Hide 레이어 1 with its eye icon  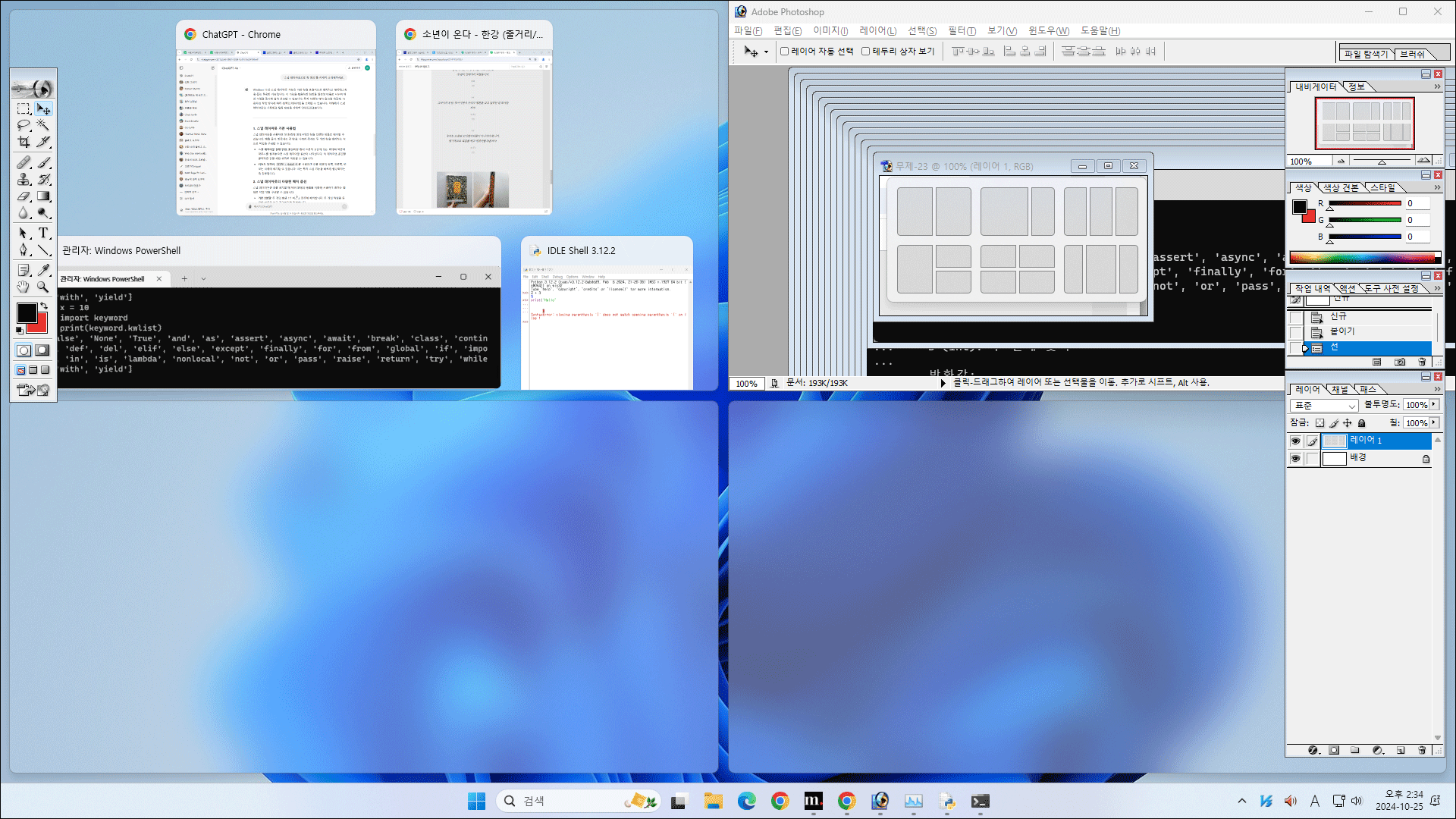[x=1295, y=441]
